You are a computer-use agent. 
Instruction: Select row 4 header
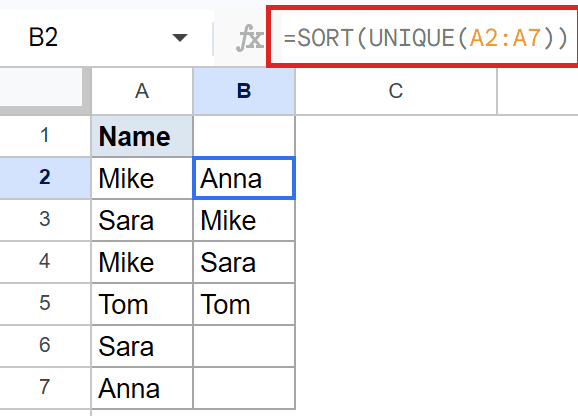pos(45,262)
